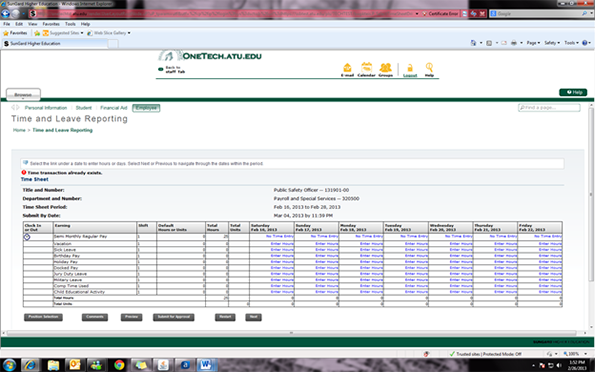Expand the Page dropdown in command bar
The height and width of the screenshot is (372, 595).
coord(533,43)
